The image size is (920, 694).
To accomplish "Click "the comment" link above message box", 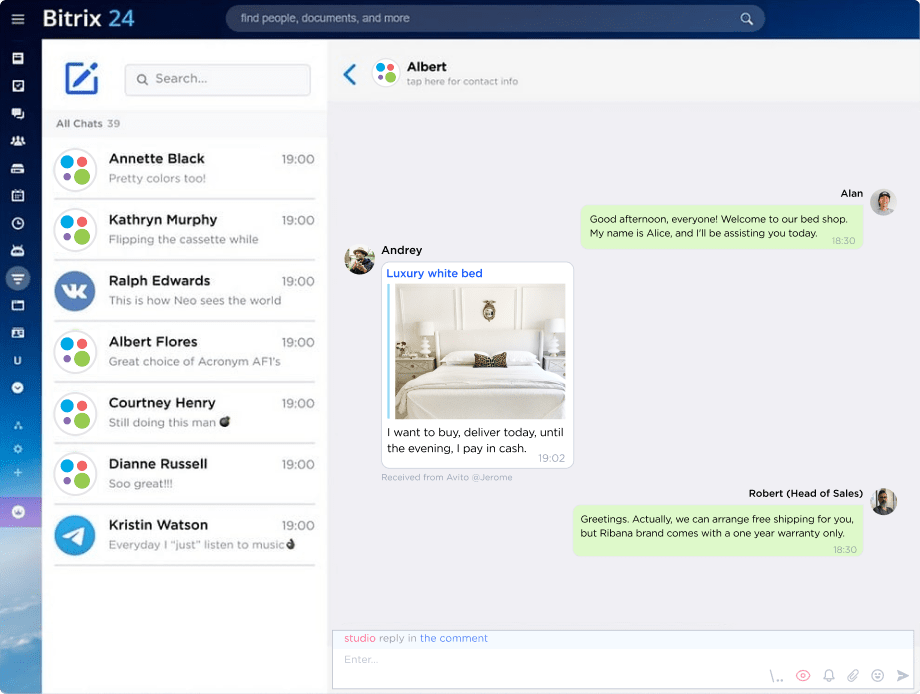I will tap(454, 638).
